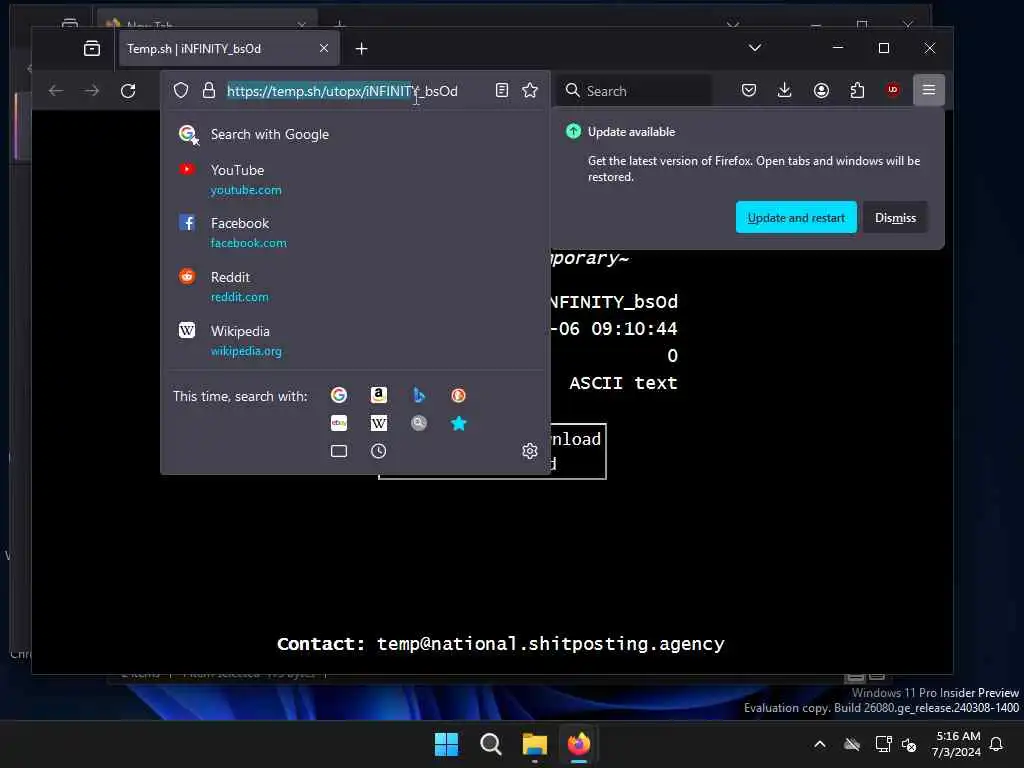The image size is (1024, 768).
Task: Close the Temp.sh tab
Action: [x=324, y=48]
